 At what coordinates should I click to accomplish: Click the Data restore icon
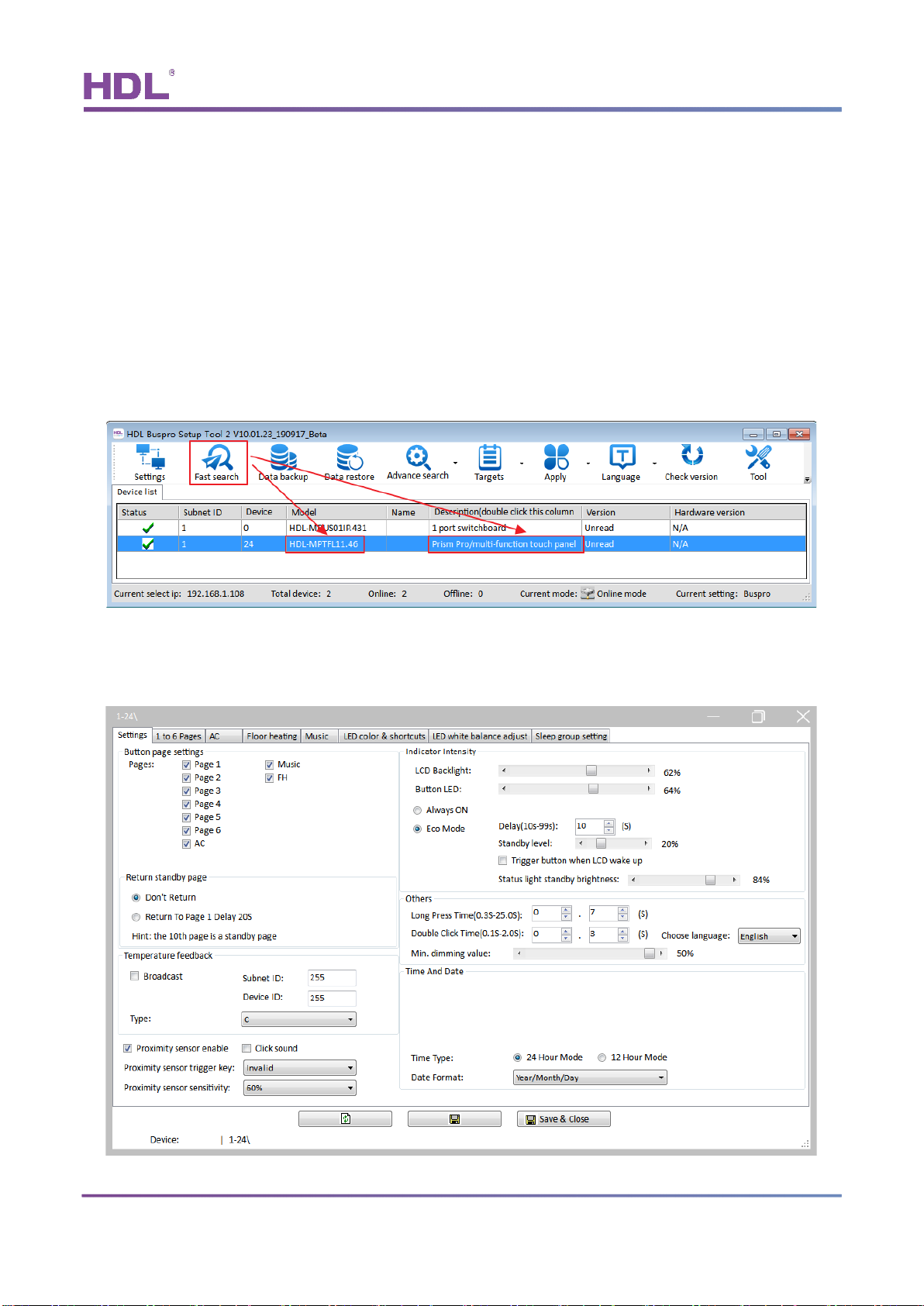[x=349, y=458]
